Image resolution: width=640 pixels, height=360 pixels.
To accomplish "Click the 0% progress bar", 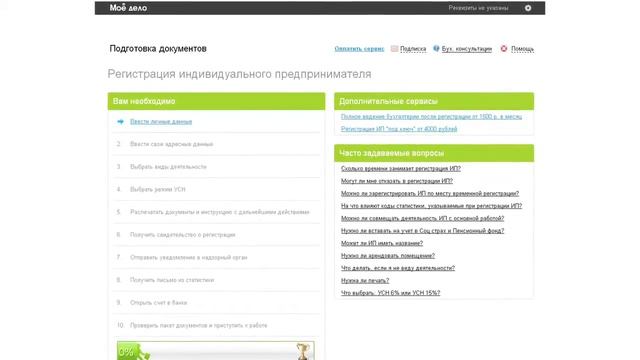I will point(216,351).
